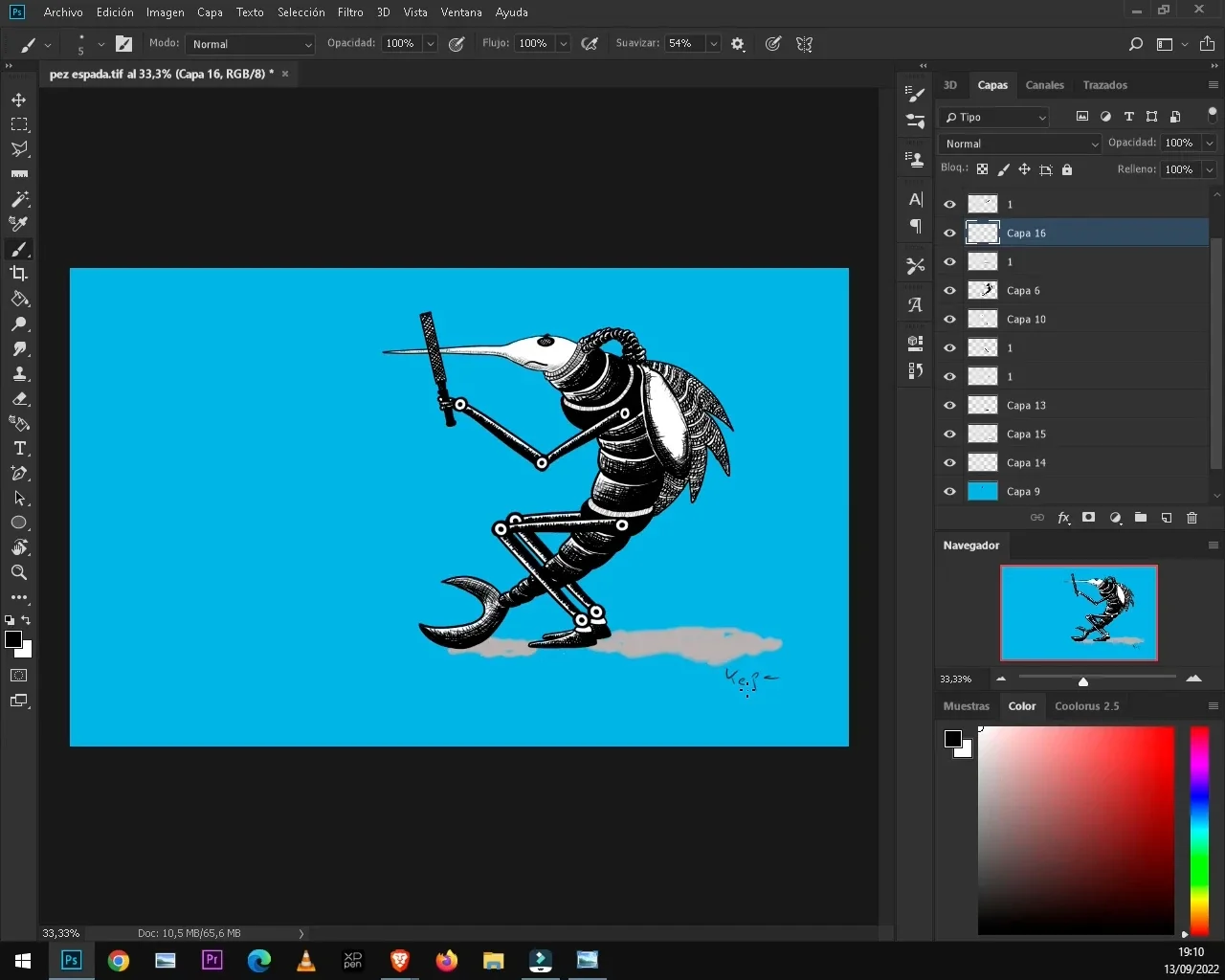
Task: Toggle visibility of Capa 9 layer
Action: click(x=949, y=492)
